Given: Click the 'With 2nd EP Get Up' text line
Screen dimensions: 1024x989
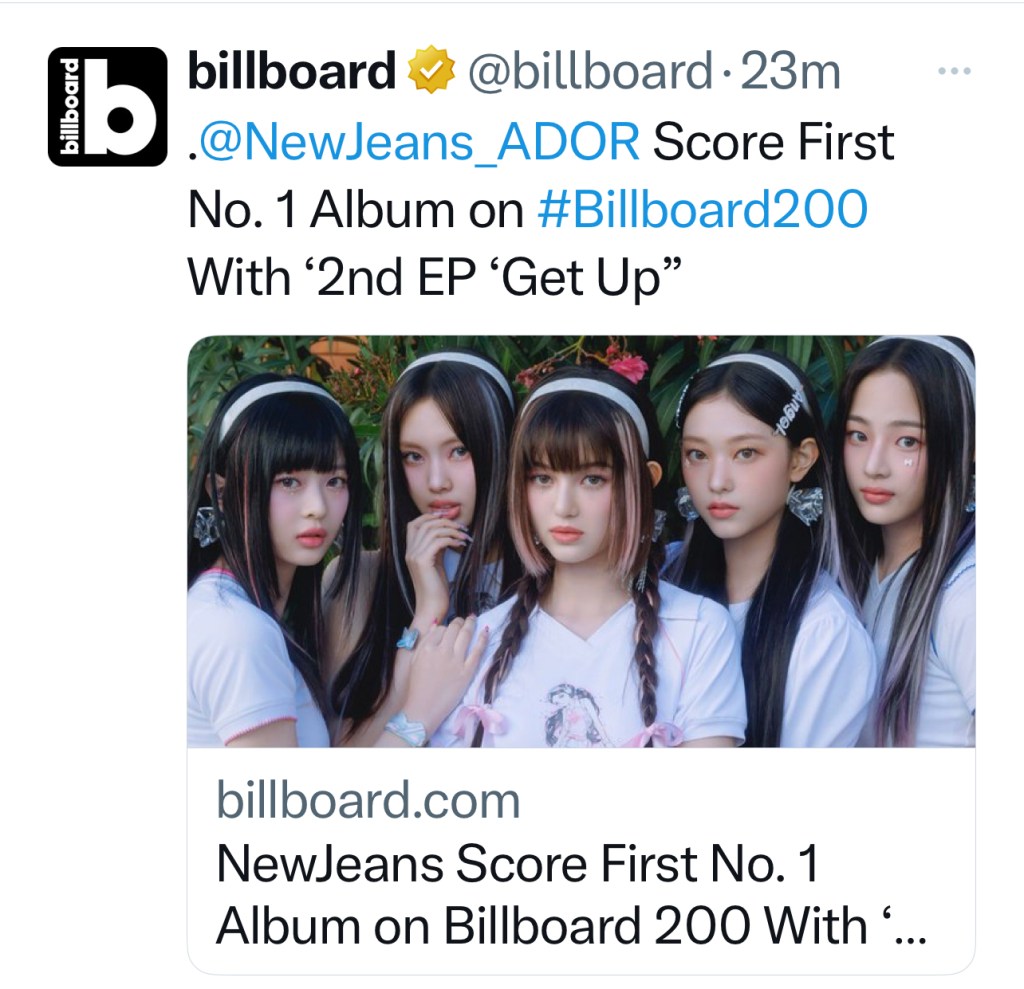Looking at the screenshot, I should [x=435, y=278].
